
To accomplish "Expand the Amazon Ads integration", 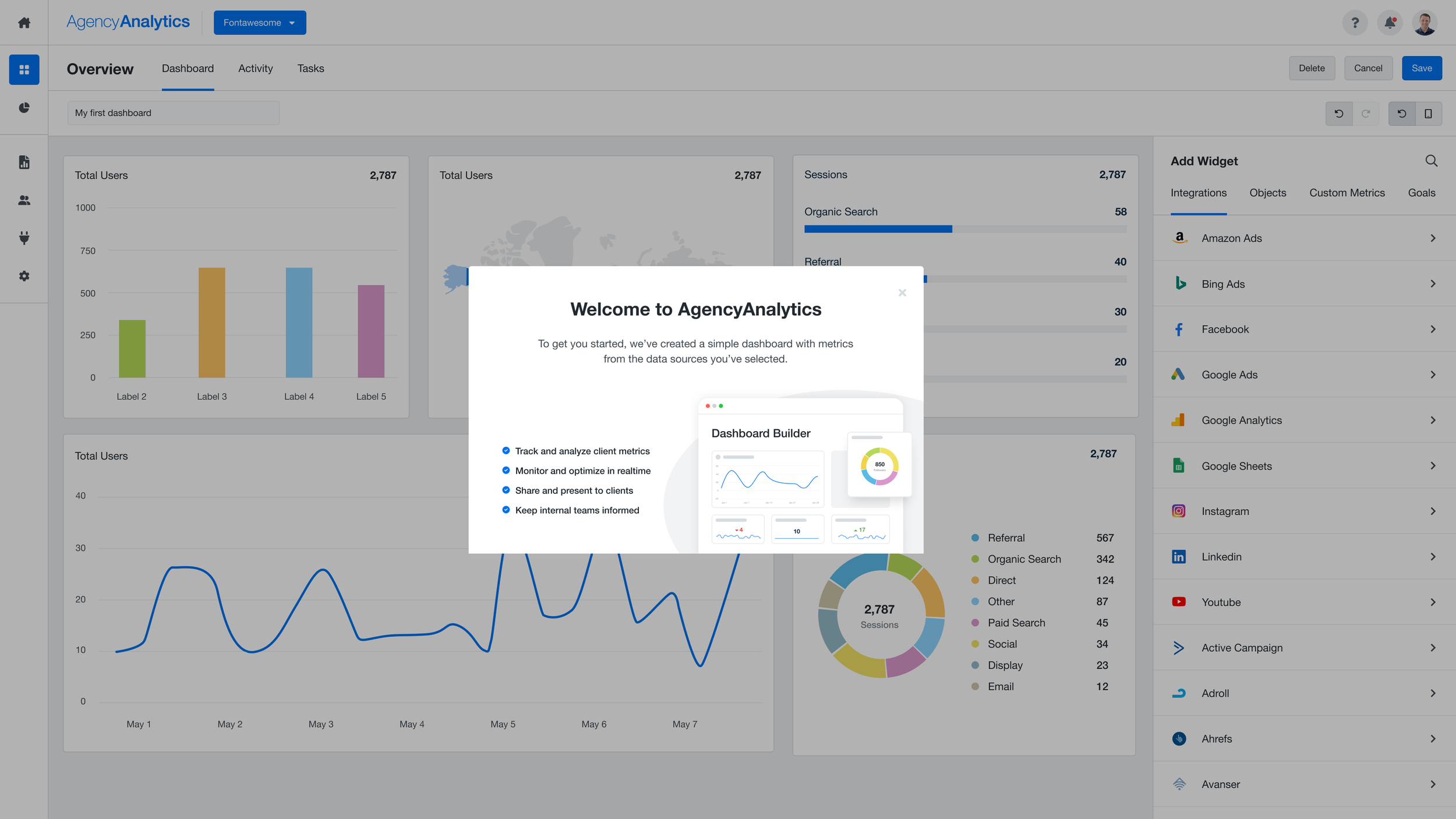I will (x=1304, y=238).
